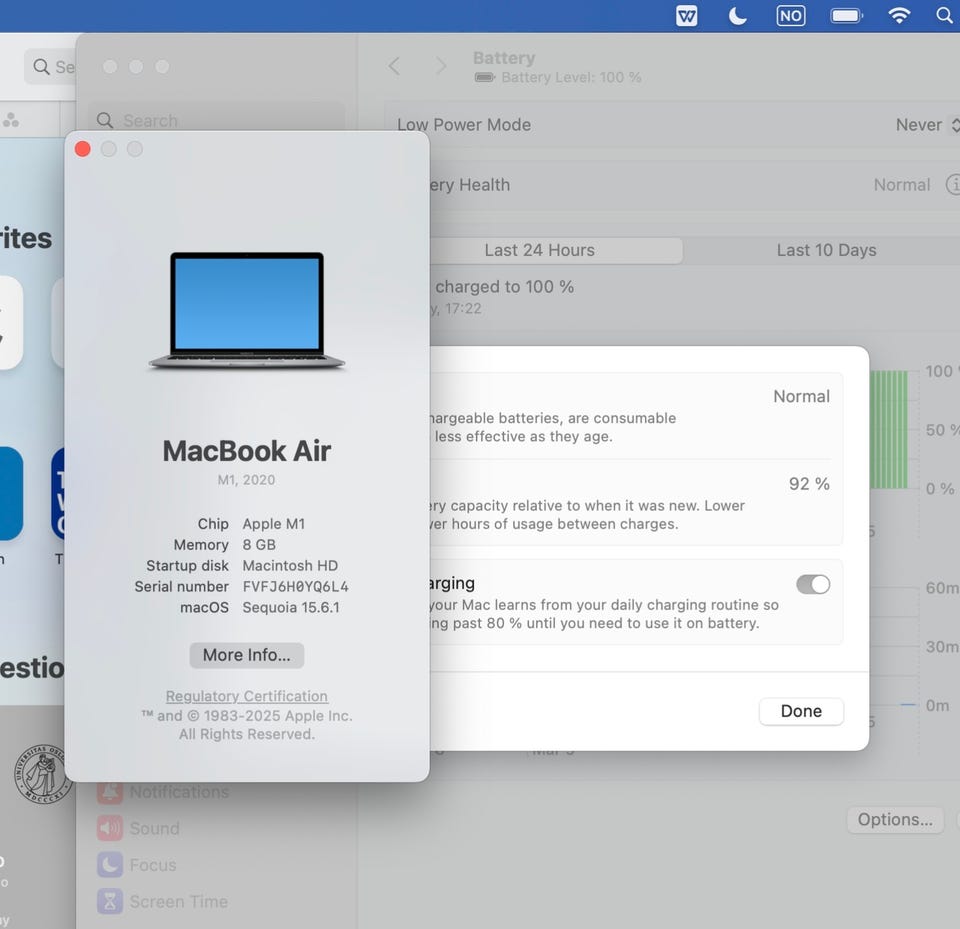Select the Sound sidebar icon
The image size is (960, 929).
pyautogui.click(x=110, y=828)
